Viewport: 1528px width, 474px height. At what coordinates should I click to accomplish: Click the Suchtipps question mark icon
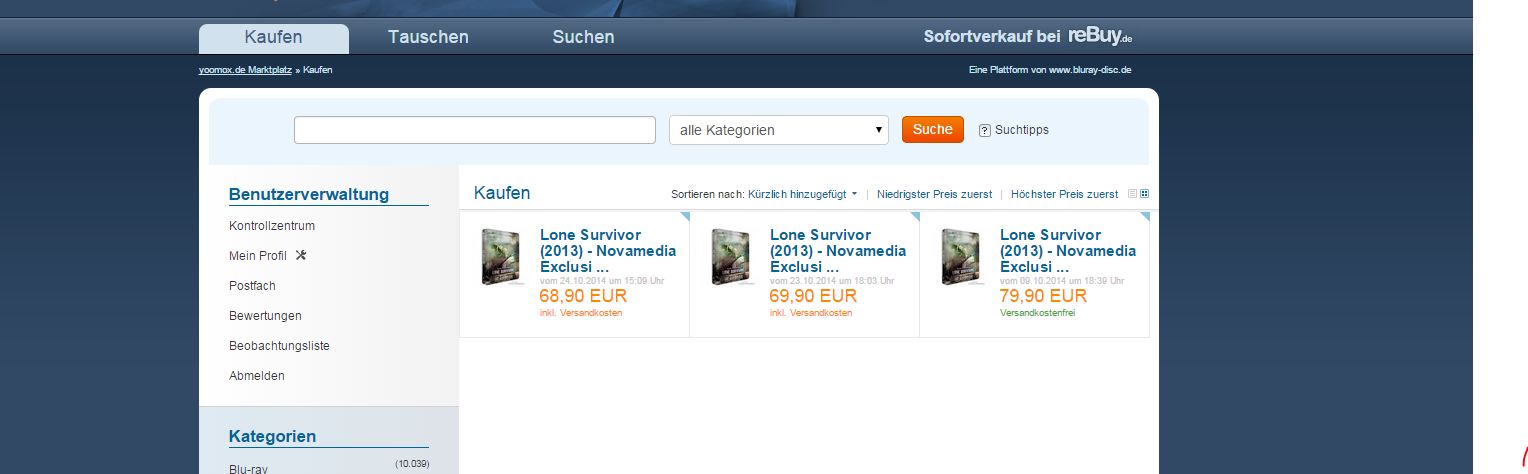pyautogui.click(x=984, y=130)
